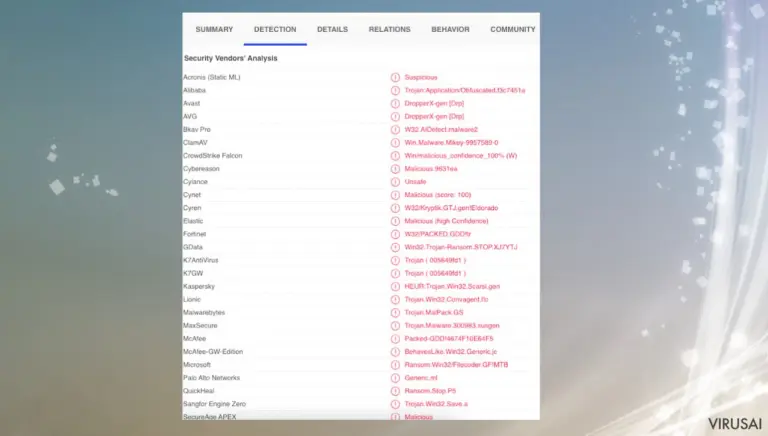Click the alert icon for Microsoft Ransom detection
The height and width of the screenshot is (436, 768).
tap(395, 365)
